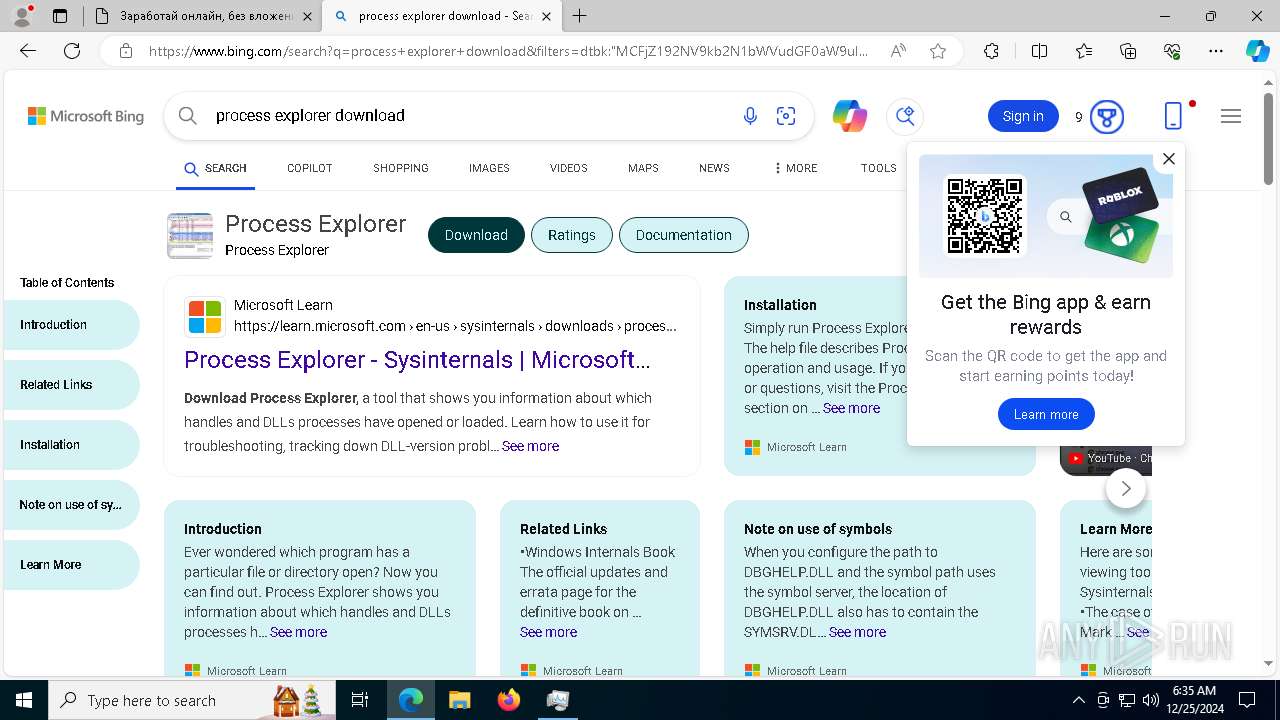The height and width of the screenshot is (720, 1280).
Task: Open split screen icon
Action: point(1039,51)
